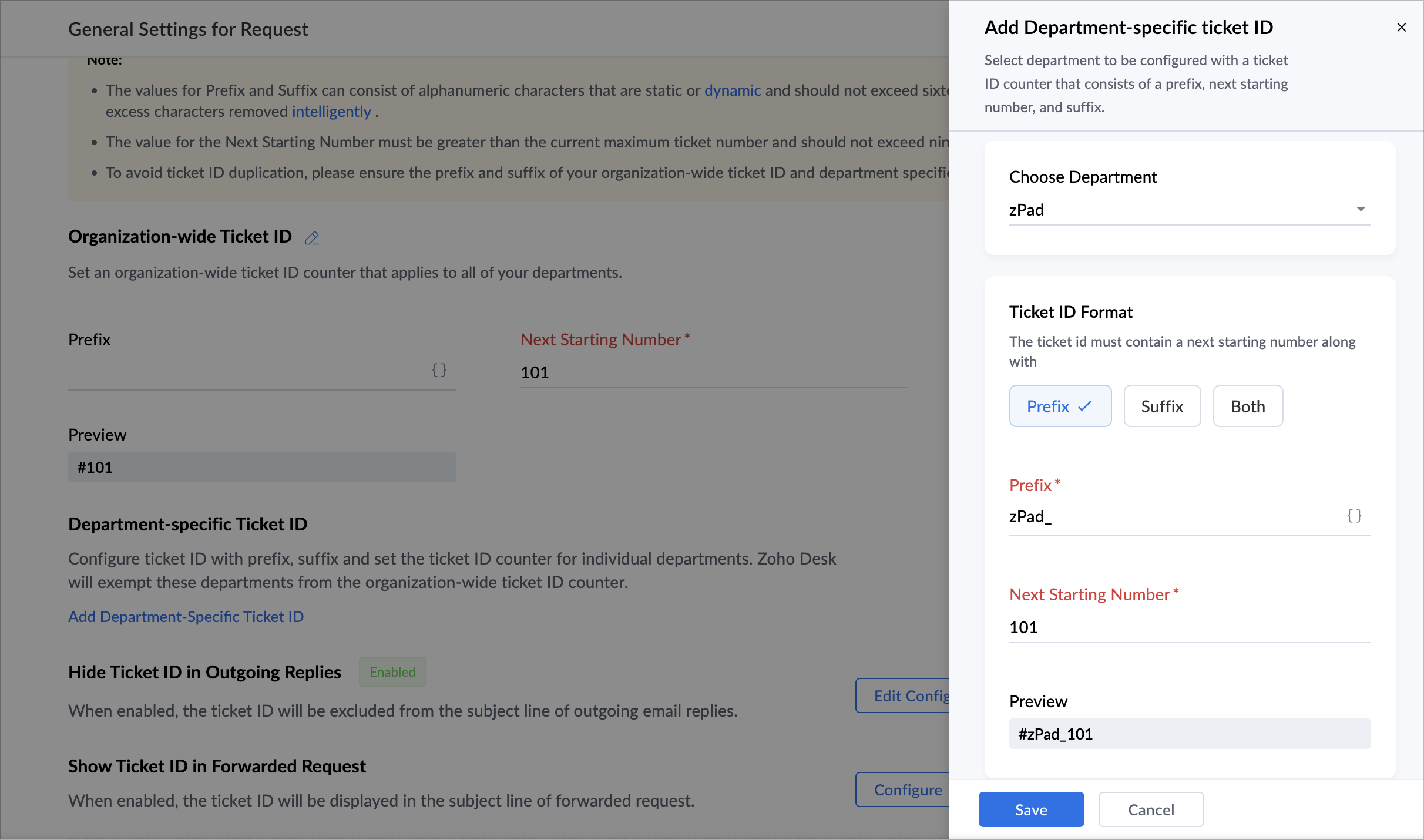Select the Suffix ticket ID format
The height and width of the screenshot is (840, 1424).
click(x=1161, y=406)
